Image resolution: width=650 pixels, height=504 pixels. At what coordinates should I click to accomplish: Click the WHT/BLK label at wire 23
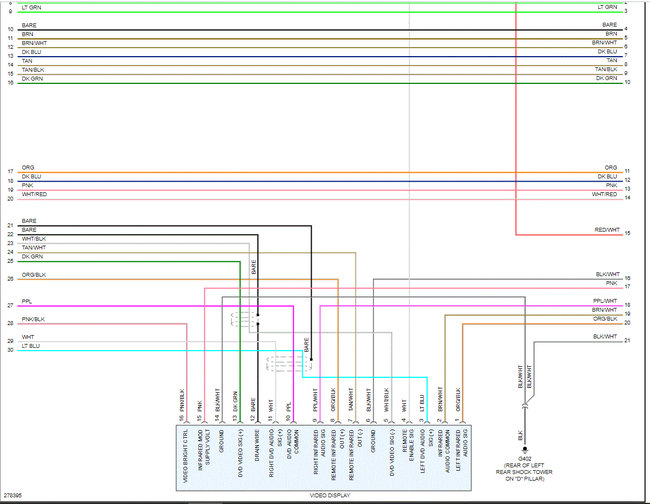coord(34,239)
